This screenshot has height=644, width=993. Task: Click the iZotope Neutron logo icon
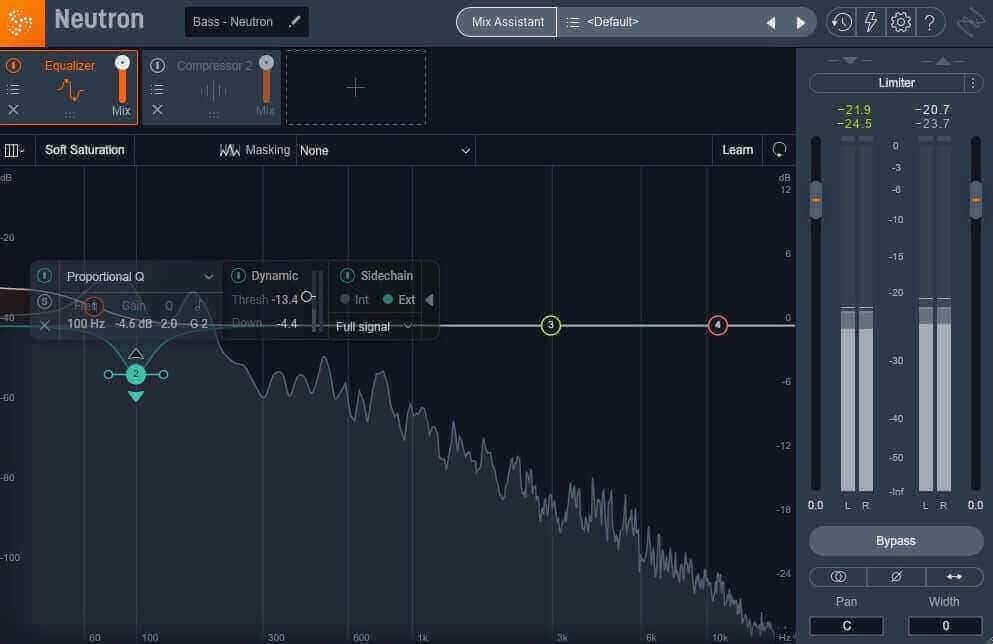point(22,23)
